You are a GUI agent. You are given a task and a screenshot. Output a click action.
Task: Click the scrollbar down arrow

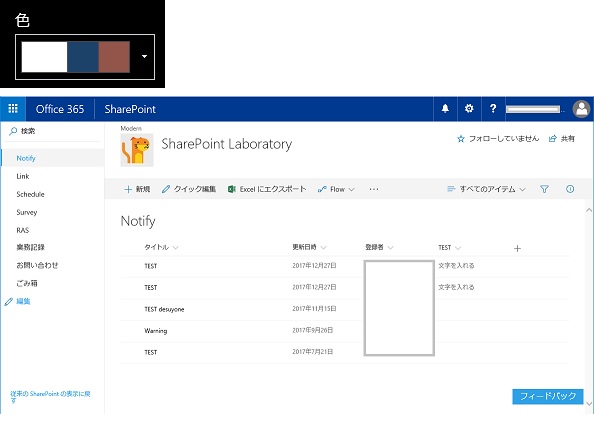(589, 403)
